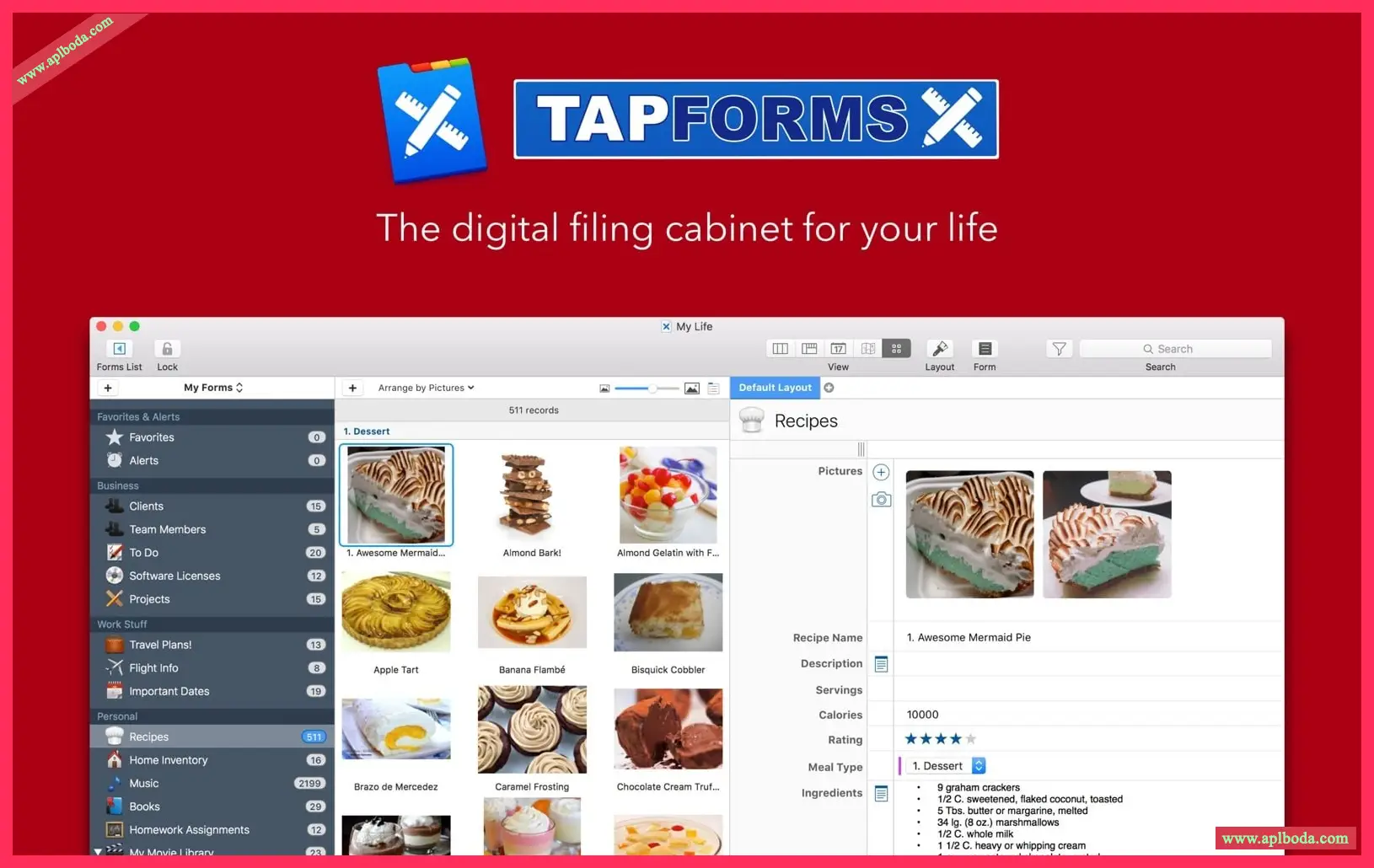Click the camera icon under Pictures

click(881, 500)
